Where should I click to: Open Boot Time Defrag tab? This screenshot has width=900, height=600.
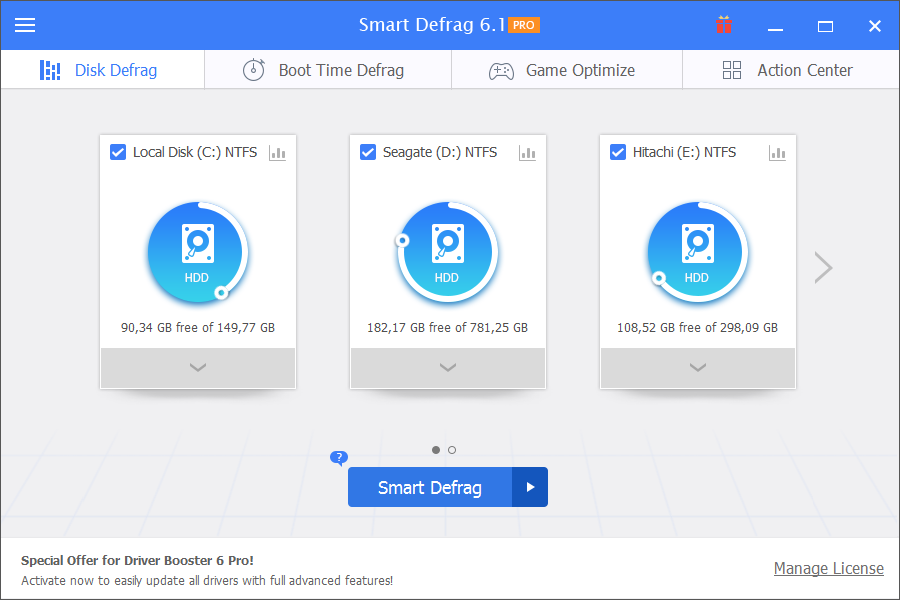[x=328, y=70]
